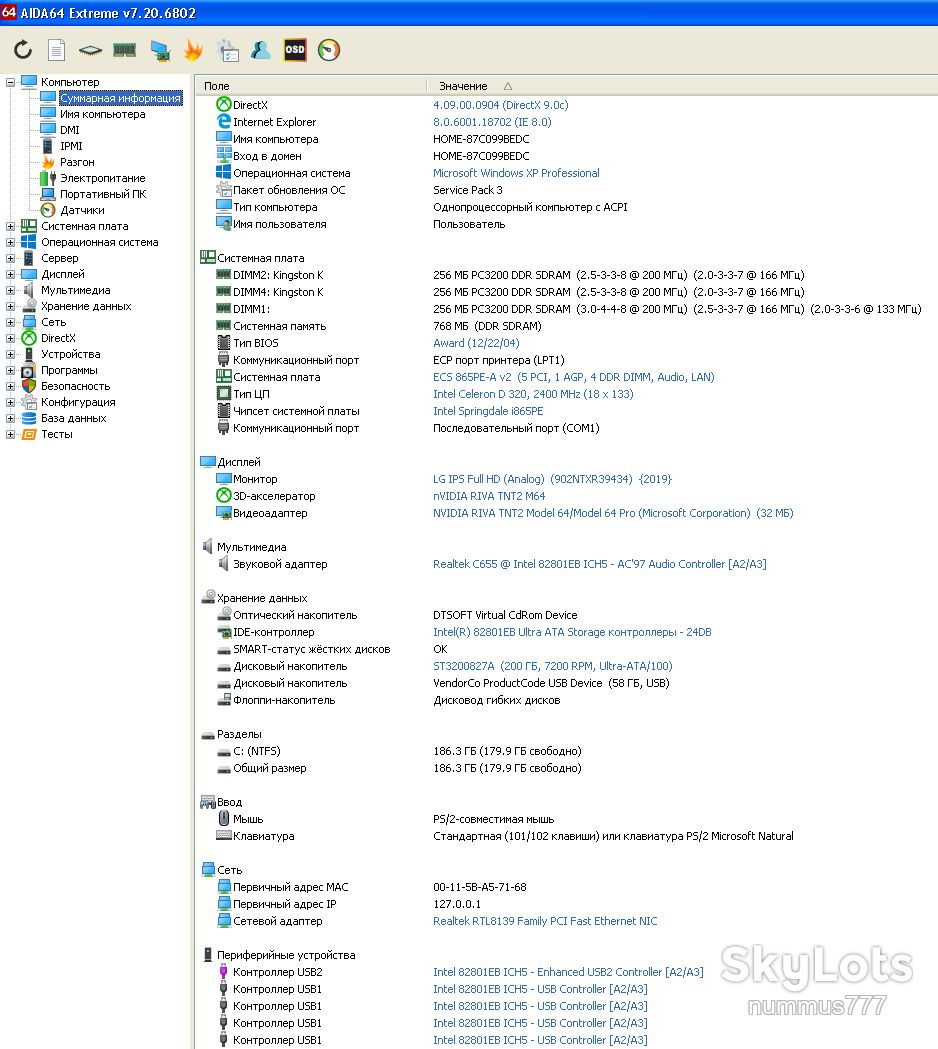The image size is (938, 1049).
Task: Click the Тесты icon in the tree
Action: pyautogui.click(x=29, y=434)
